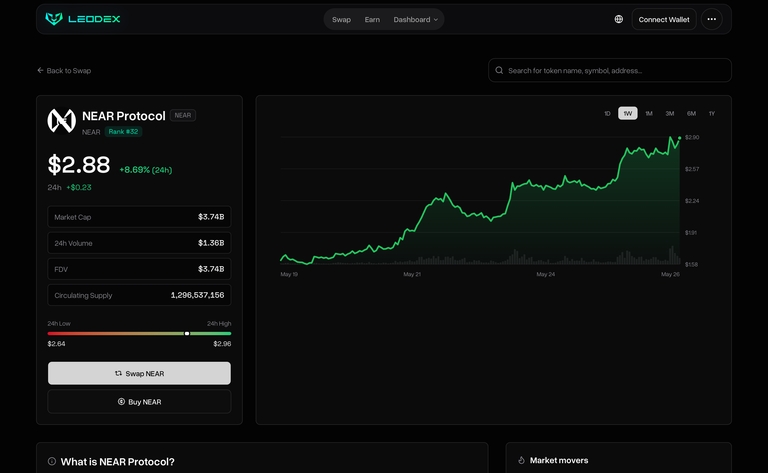Click the 24h Volume $1.36B row
This screenshot has height=473, width=768.
pos(139,243)
